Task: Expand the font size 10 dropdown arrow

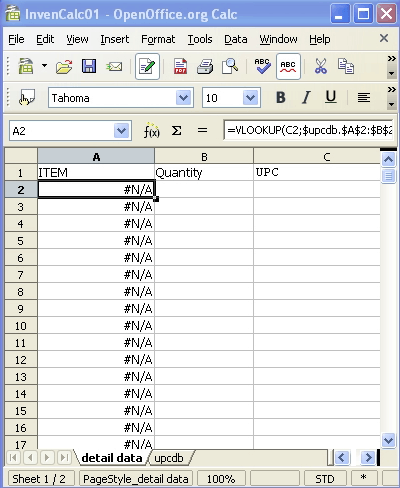Action: point(251,98)
